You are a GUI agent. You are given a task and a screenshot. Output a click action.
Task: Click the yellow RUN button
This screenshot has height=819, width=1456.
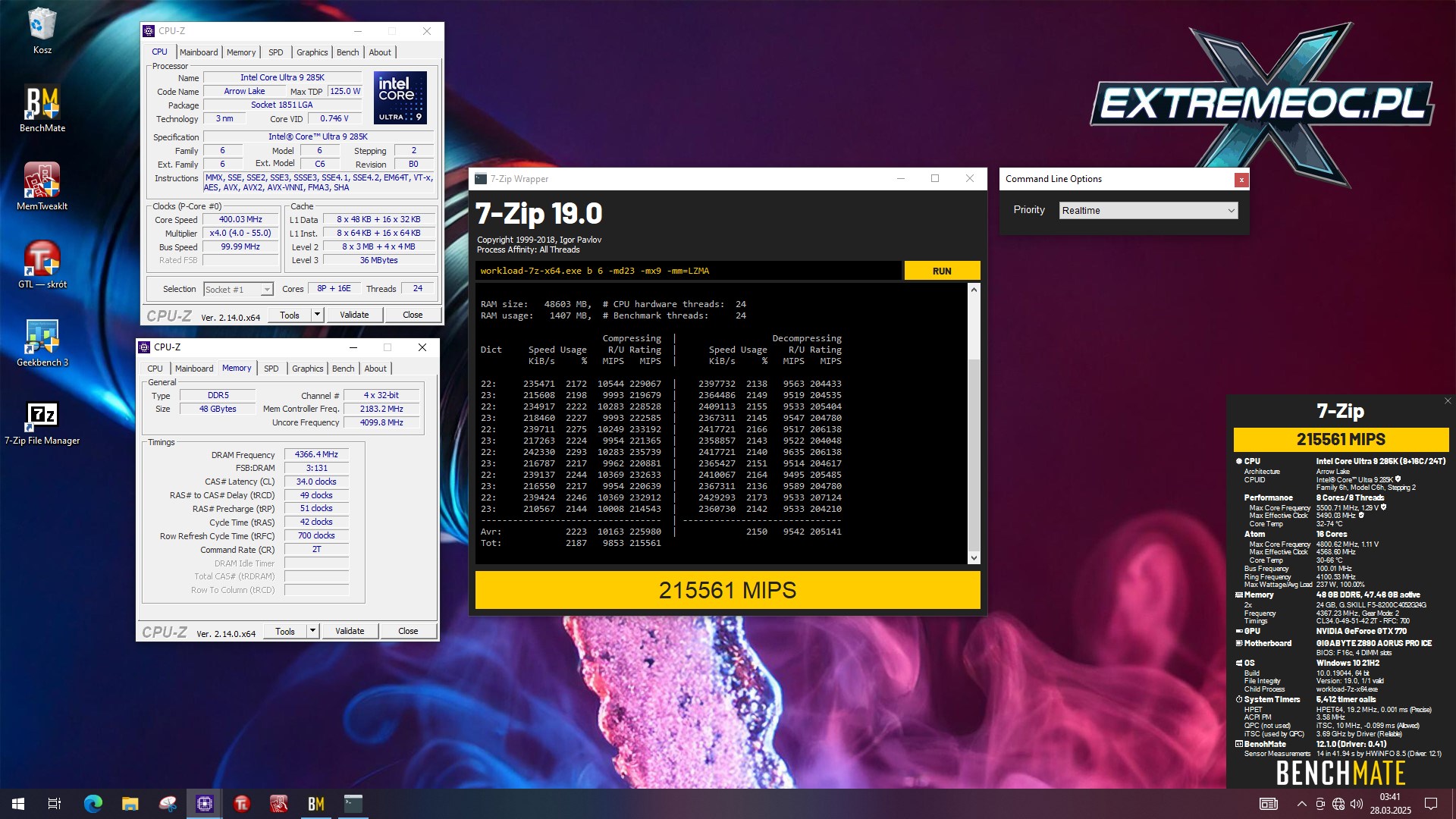pos(942,271)
